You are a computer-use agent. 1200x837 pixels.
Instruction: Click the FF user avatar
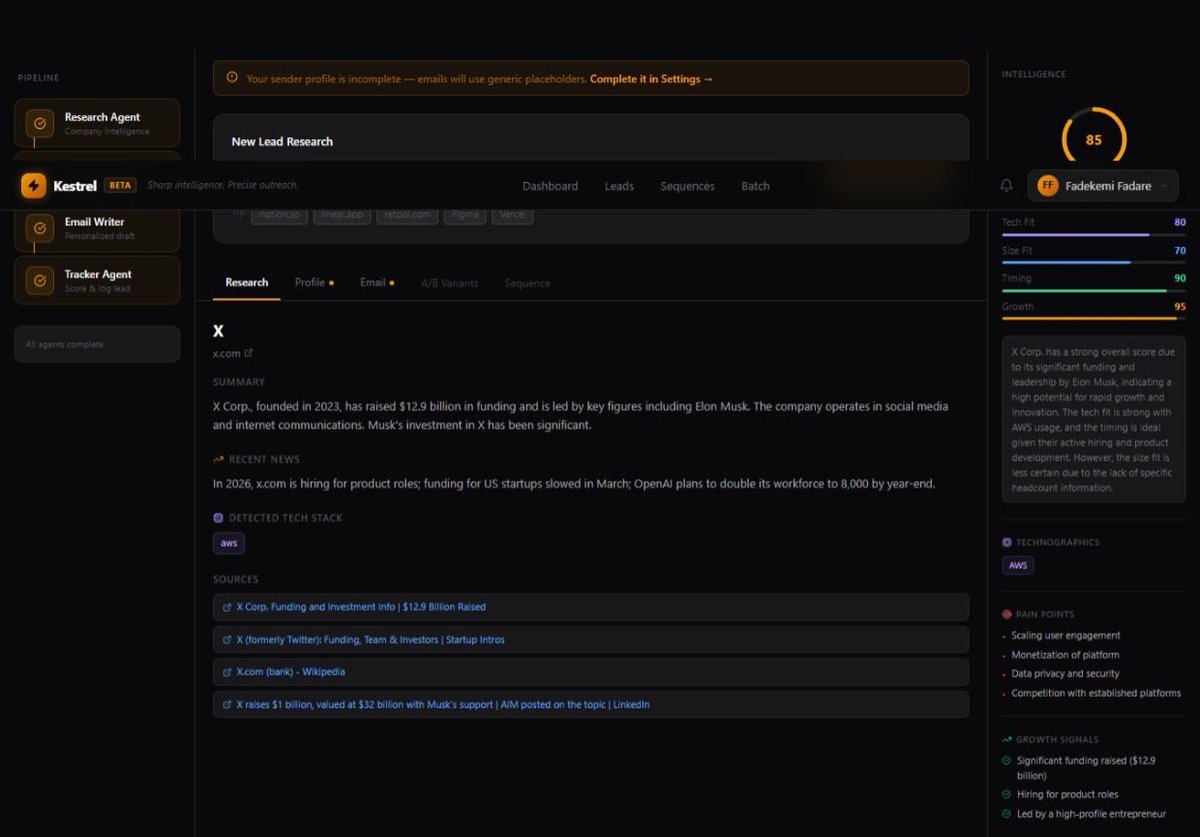coord(1047,185)
